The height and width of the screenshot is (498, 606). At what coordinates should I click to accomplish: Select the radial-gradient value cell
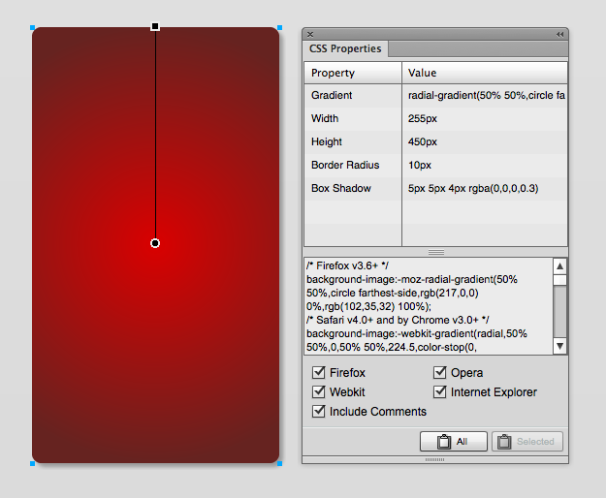point(486,95)
